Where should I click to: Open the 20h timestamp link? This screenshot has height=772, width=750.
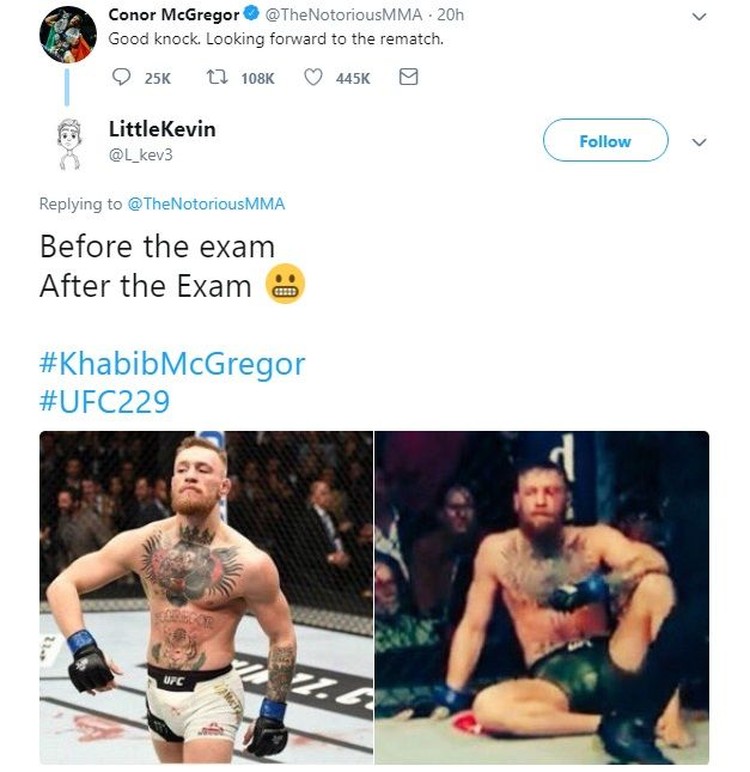click(451, 15)
